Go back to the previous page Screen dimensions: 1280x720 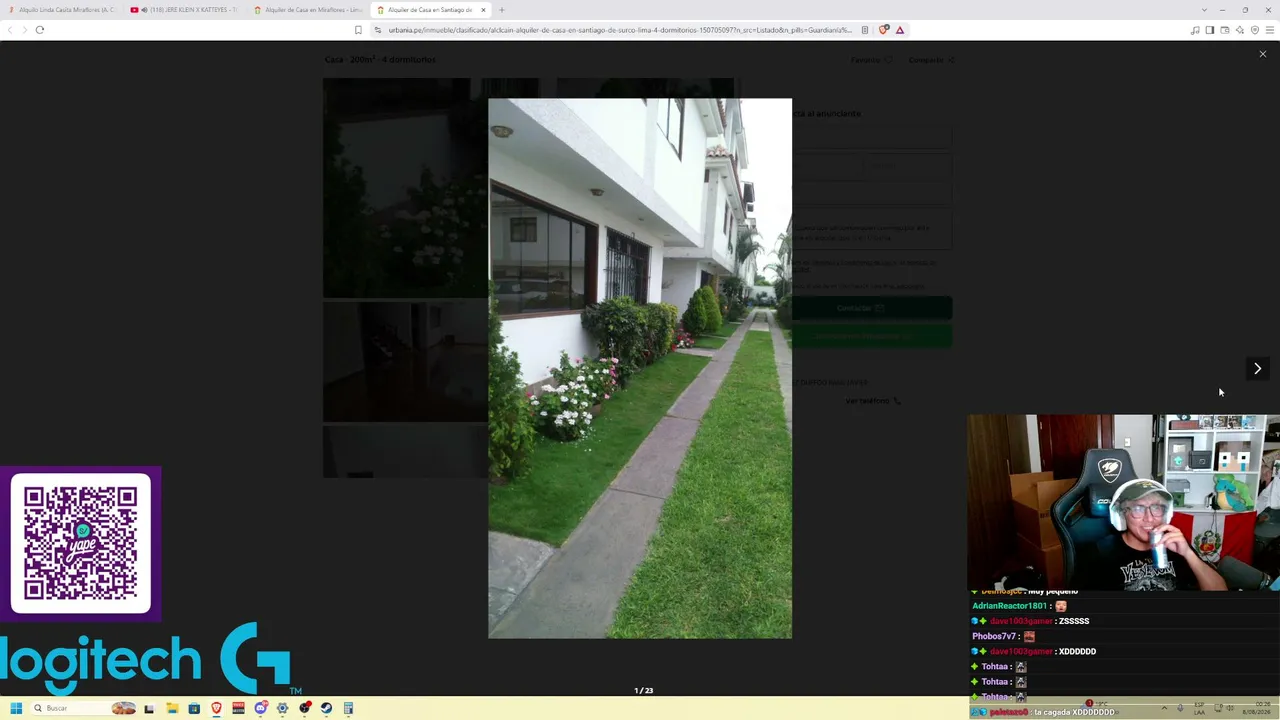(x=10, y=30)
